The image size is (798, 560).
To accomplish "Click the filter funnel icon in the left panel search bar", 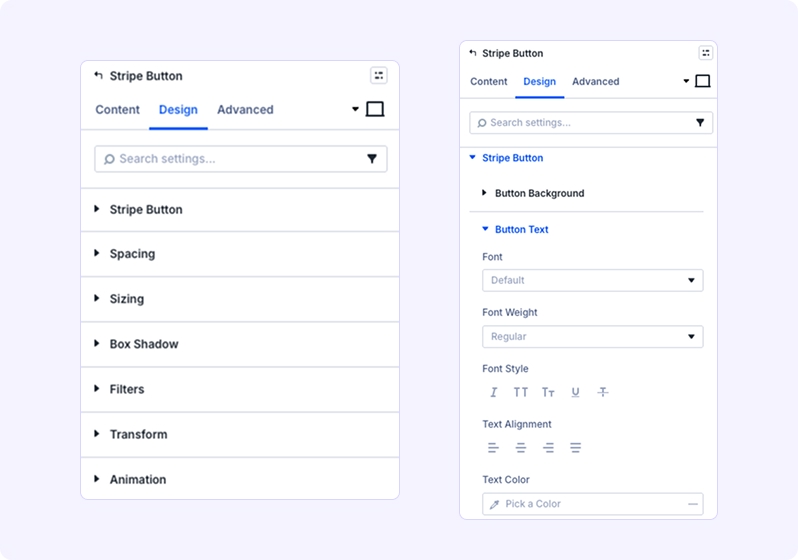I will point(372,159).
